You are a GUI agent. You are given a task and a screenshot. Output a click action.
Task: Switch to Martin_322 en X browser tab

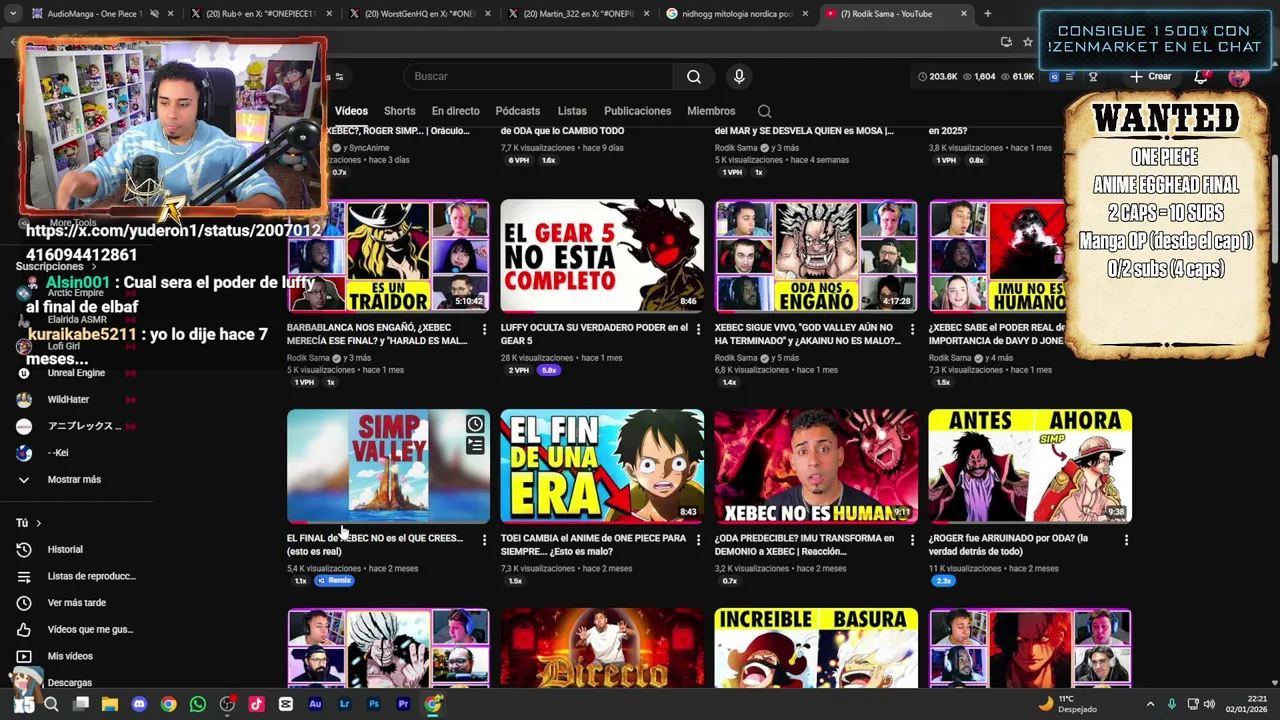(578, 14)
